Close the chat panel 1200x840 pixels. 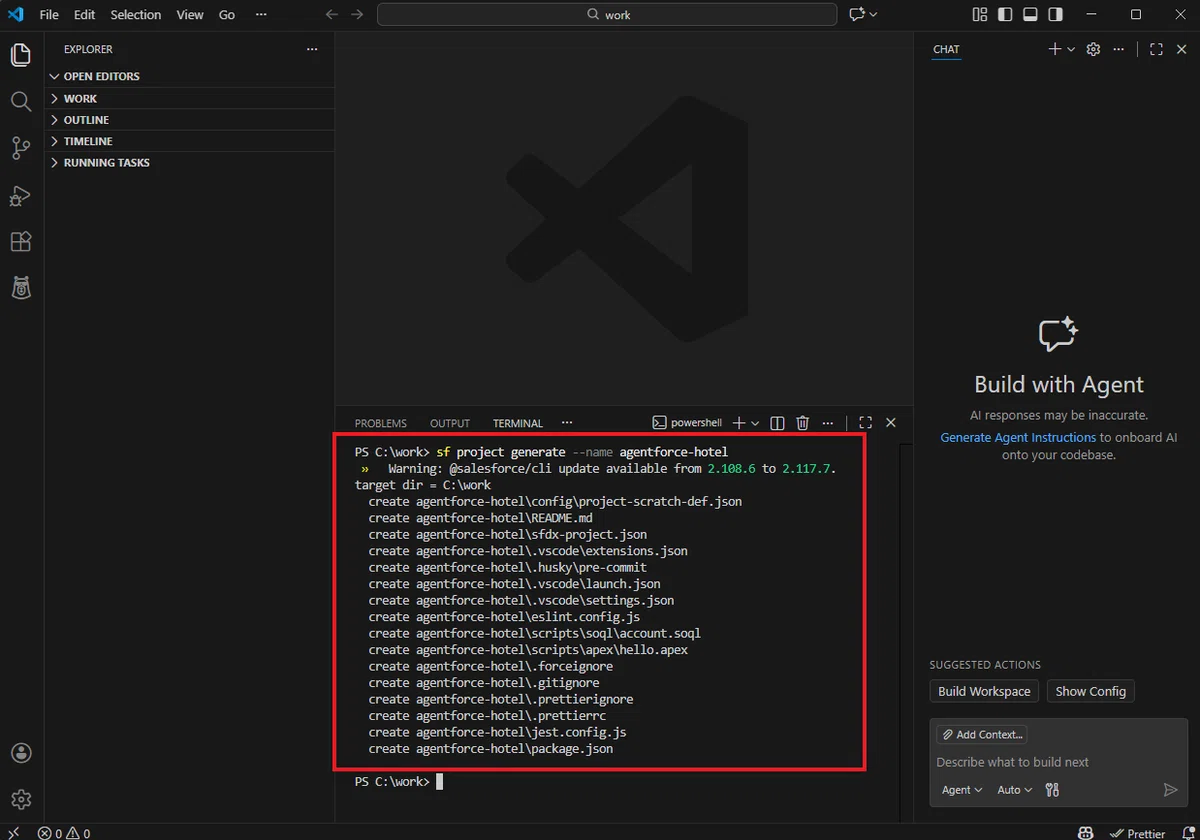coord(1181,49)
